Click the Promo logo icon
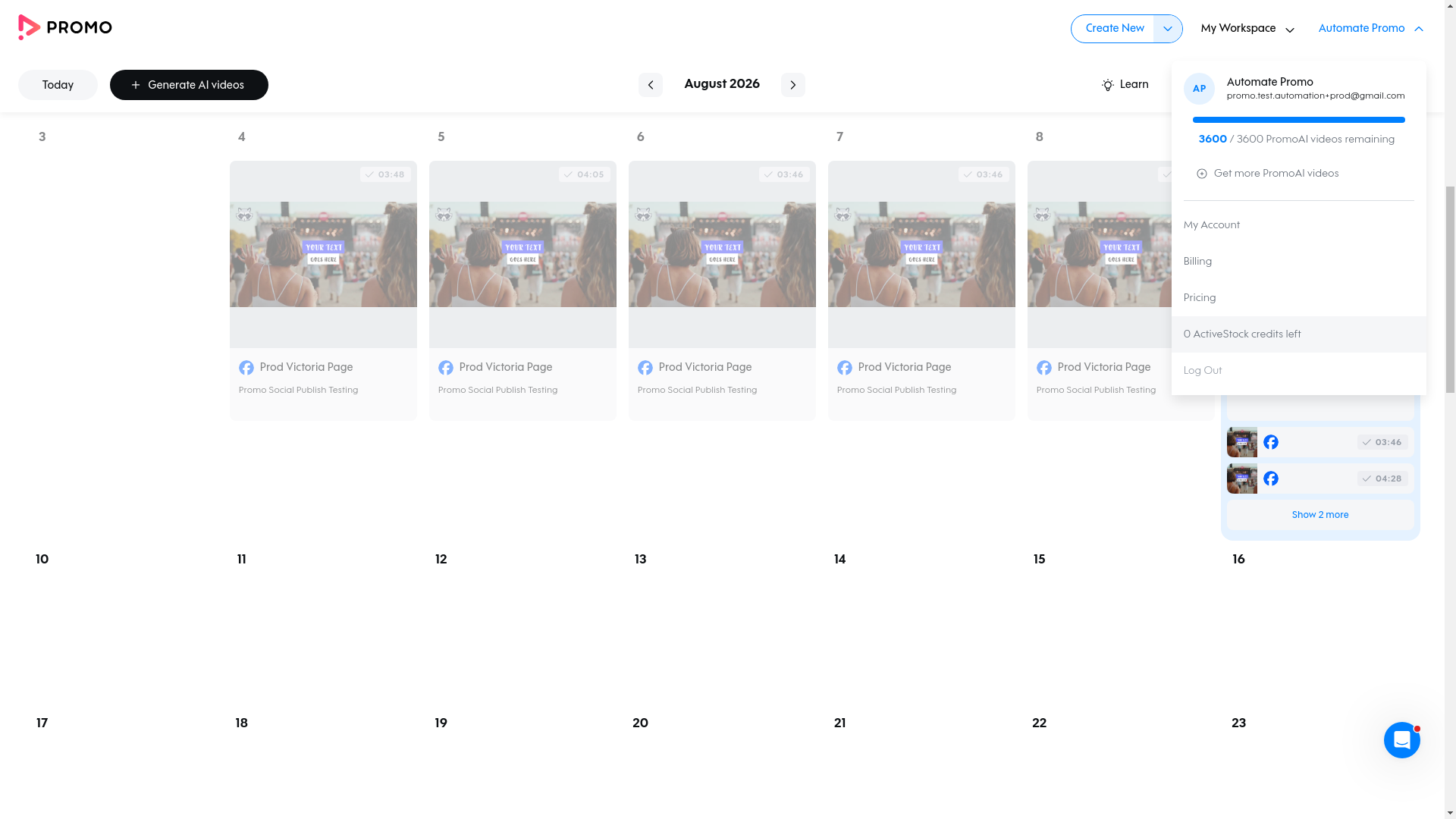This screenshot has height=819, width=1456. 29,27
